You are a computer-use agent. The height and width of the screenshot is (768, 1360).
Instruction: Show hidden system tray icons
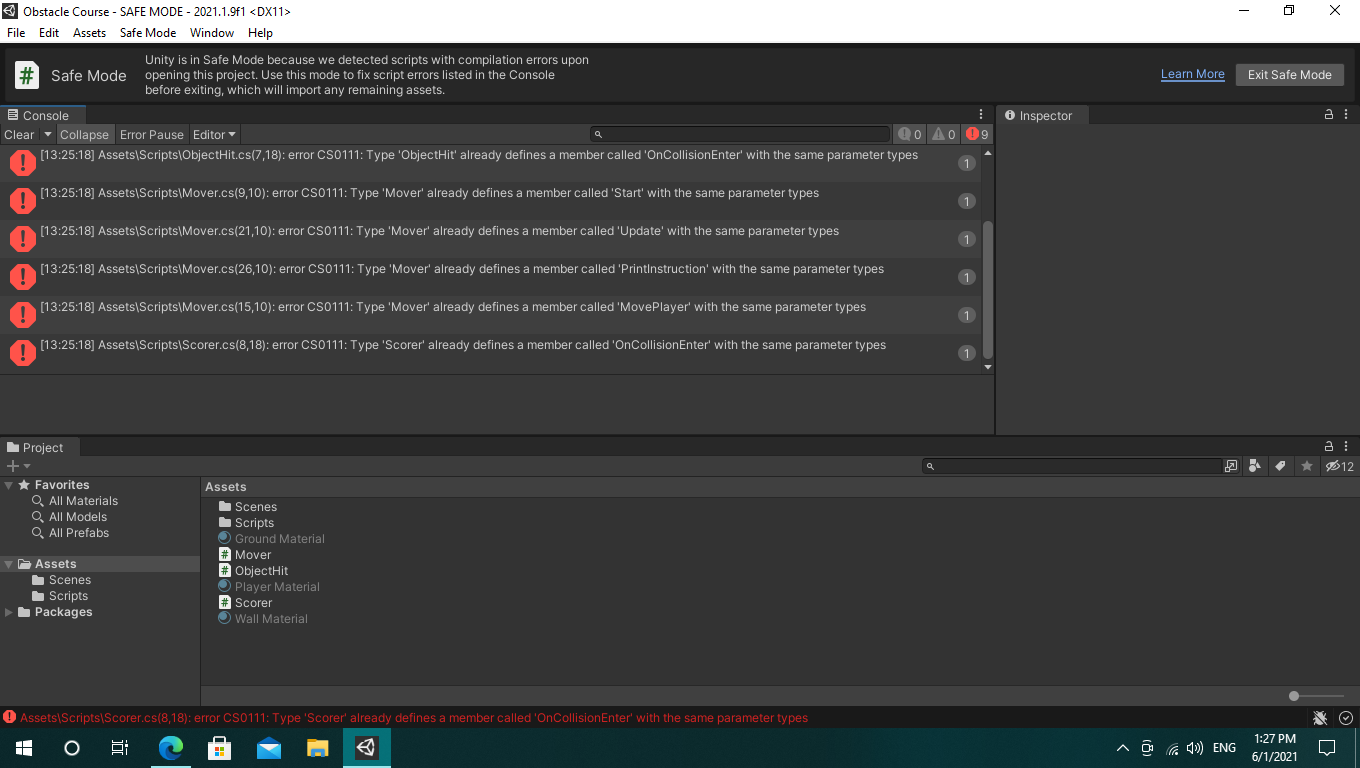point(1122,748)
